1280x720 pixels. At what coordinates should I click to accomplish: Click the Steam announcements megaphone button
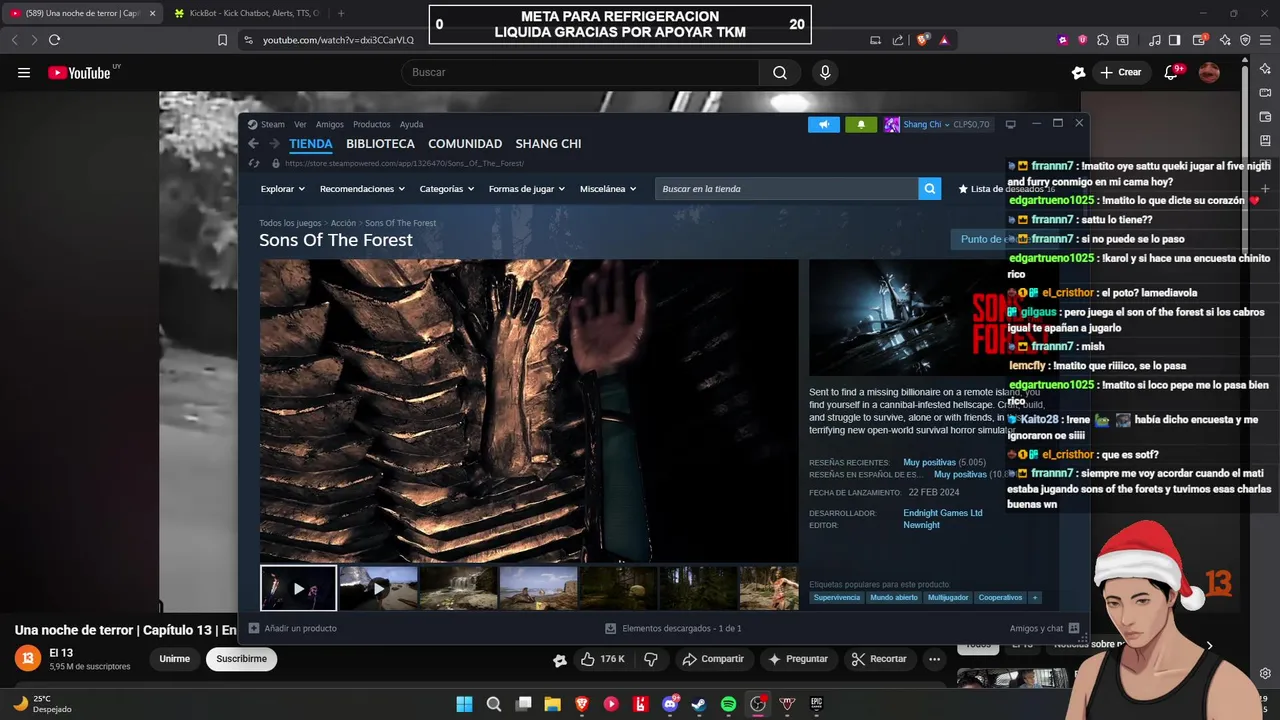click(x=824, y=124)
